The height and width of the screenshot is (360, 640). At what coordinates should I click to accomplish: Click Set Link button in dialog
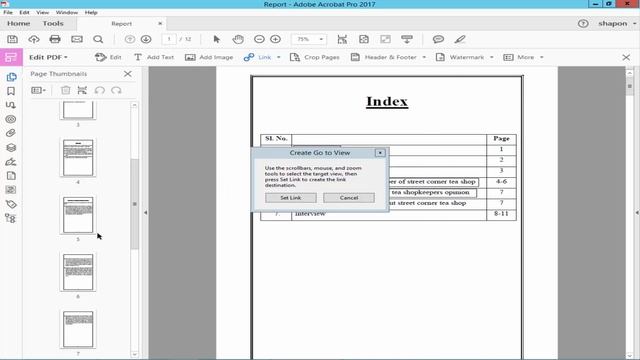pos(291,198)
